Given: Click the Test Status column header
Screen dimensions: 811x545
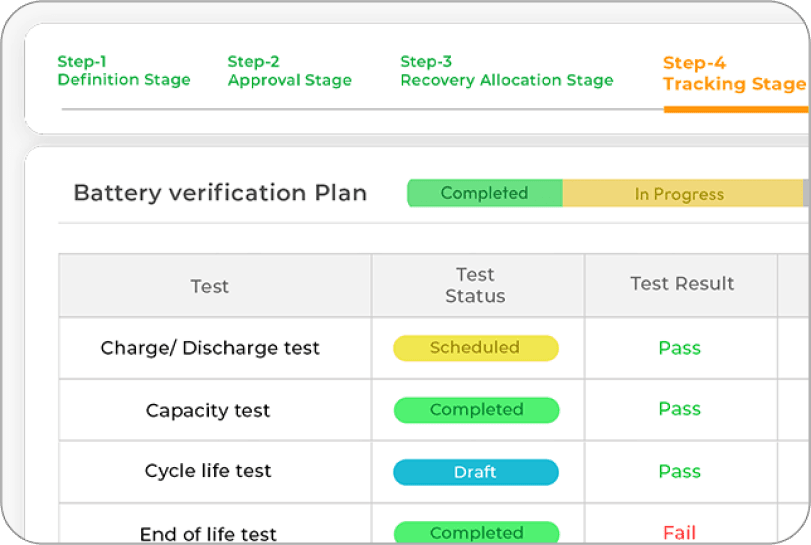Looking at the screenshot, I should (x=475, y=285).
